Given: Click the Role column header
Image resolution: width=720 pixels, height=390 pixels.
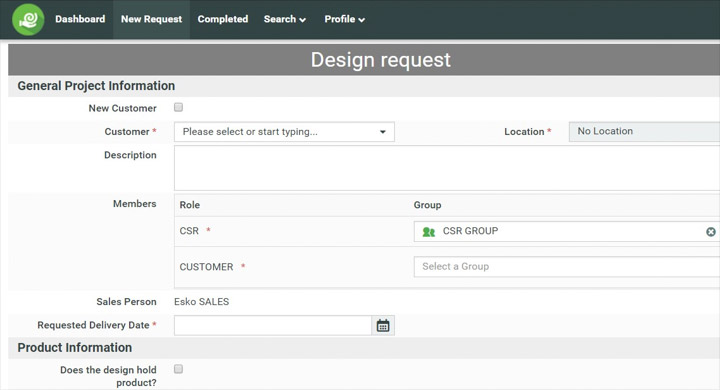Looking at the screenshot, I should [x=190, y=205].
